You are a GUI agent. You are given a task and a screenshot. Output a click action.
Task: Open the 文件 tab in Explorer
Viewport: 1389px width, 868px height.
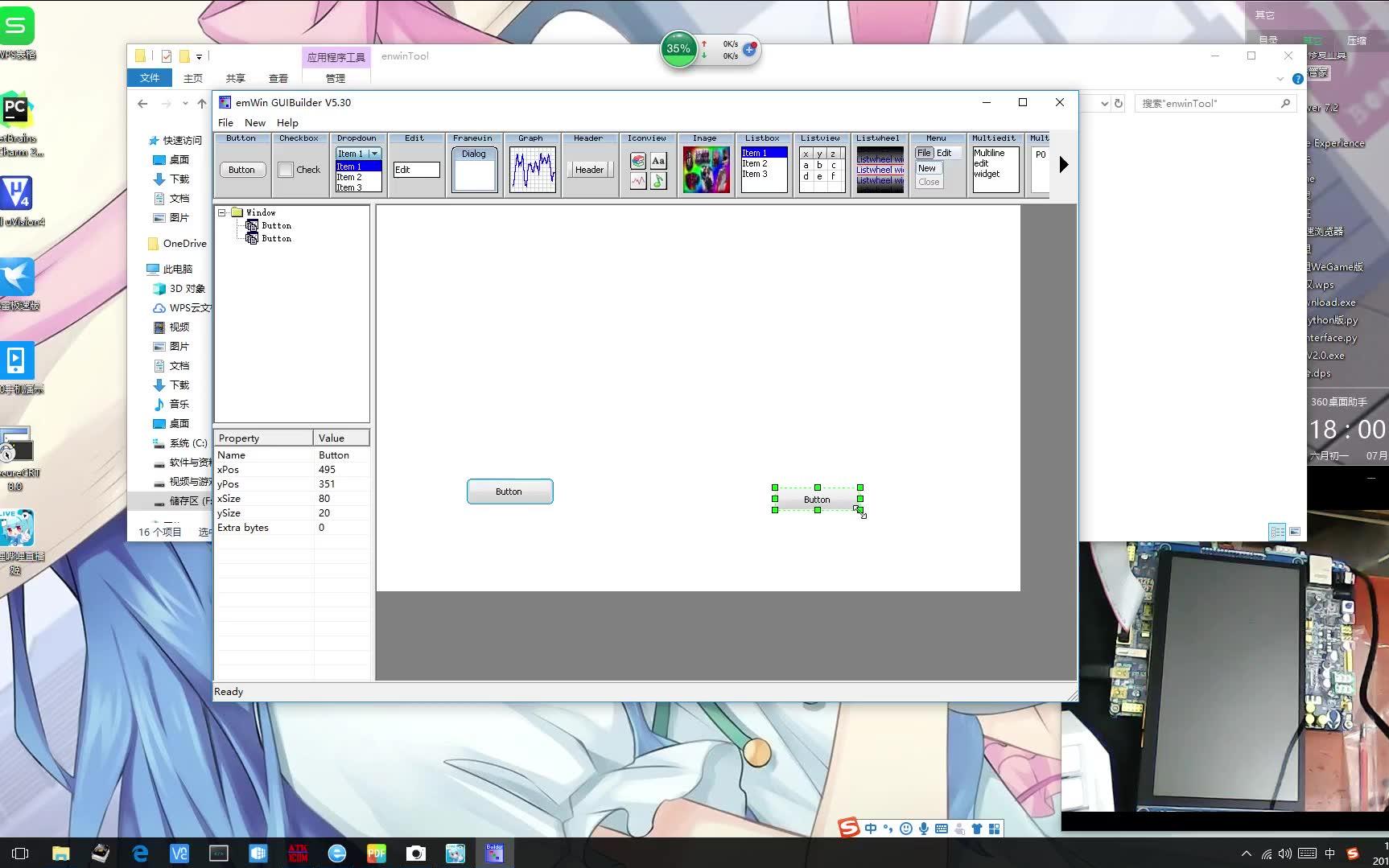(x=150, y=78)
